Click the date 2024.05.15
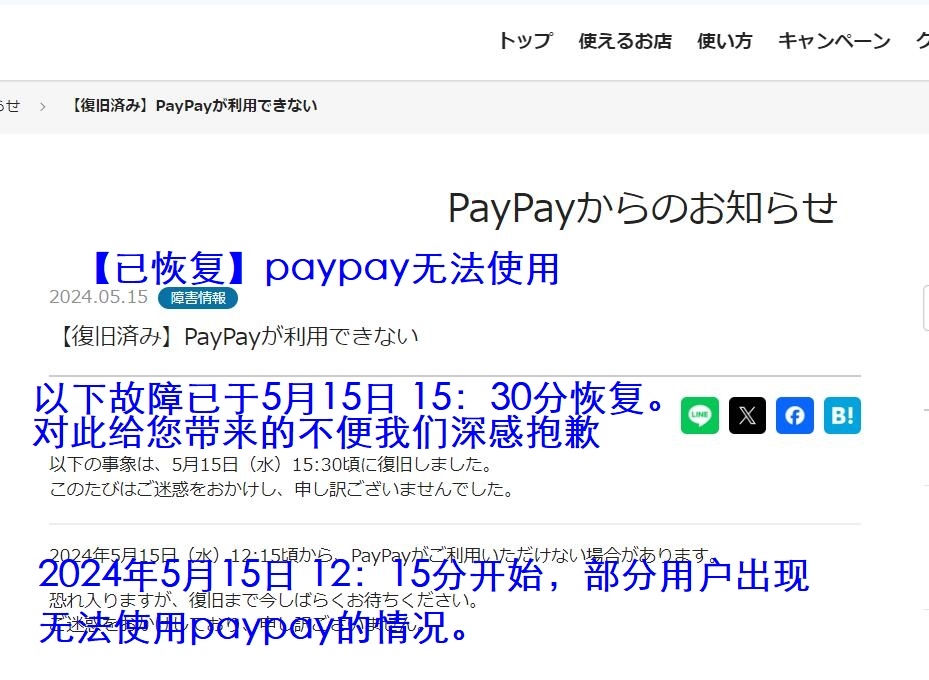Viewport: 929px width, 680px height. tap(98, 297)
